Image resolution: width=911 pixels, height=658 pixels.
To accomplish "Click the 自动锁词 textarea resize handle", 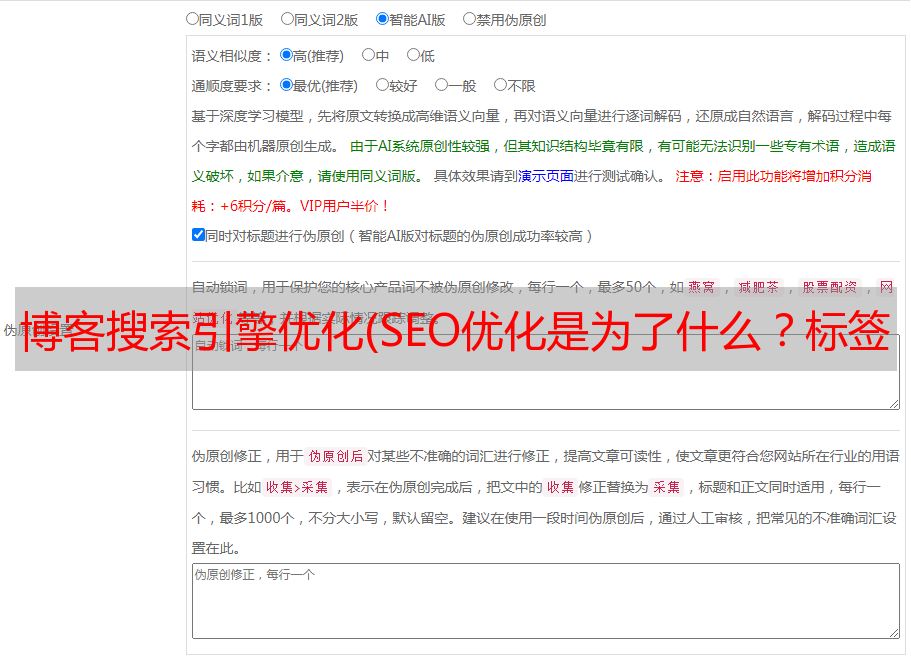I will point(893,403).
